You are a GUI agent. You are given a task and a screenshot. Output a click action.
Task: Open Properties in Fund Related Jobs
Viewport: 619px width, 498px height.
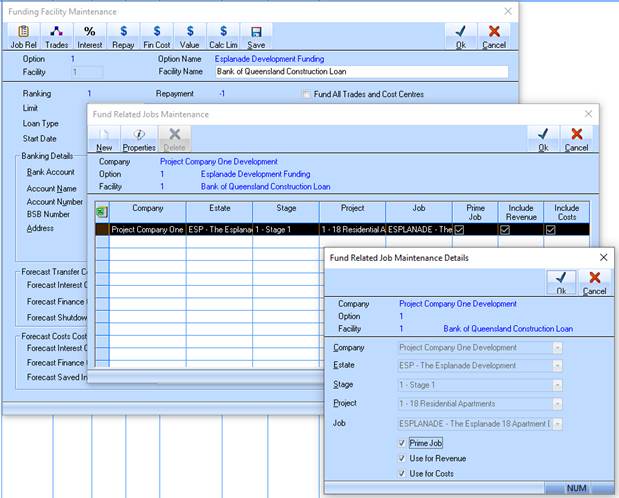pyautogui.click(x=139, y=139)
